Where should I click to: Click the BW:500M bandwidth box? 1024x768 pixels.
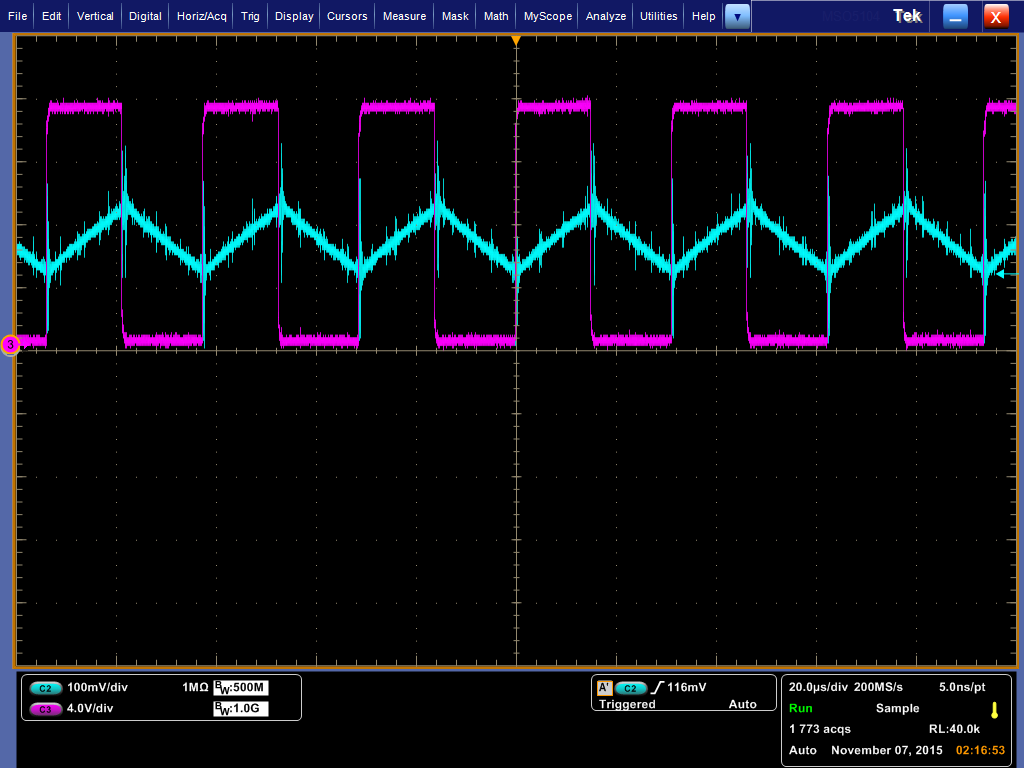coord(241,688)
